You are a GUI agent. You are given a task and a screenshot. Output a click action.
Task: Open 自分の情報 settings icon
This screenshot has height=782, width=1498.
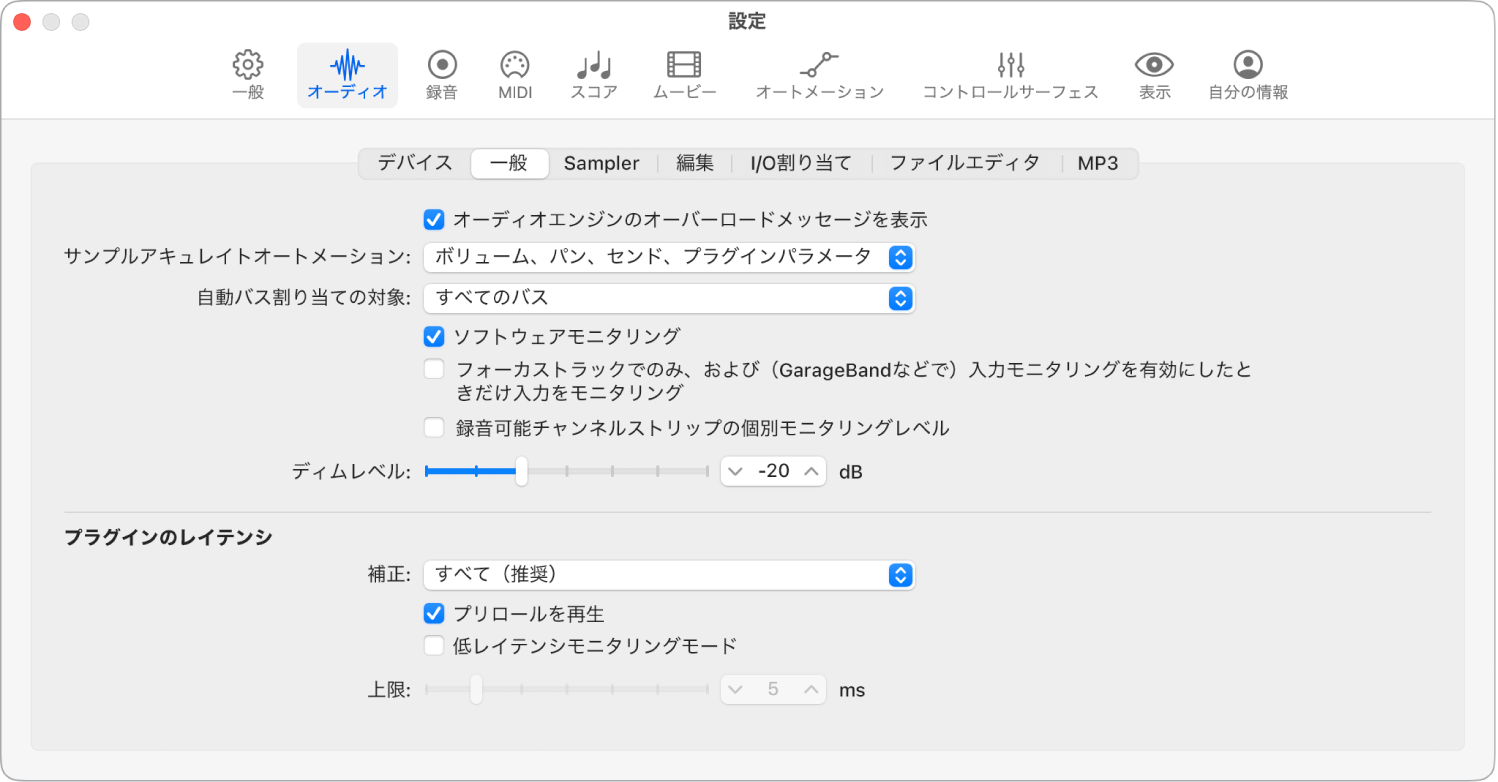(1247, 74)
